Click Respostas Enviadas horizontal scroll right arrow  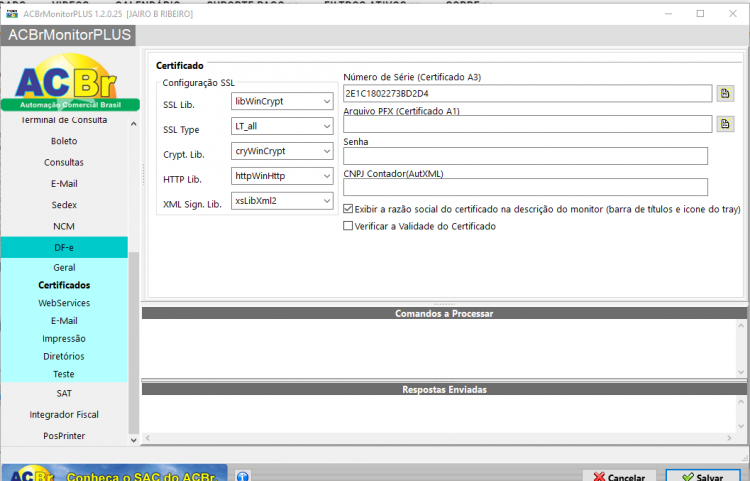click(x=729, y=438)
